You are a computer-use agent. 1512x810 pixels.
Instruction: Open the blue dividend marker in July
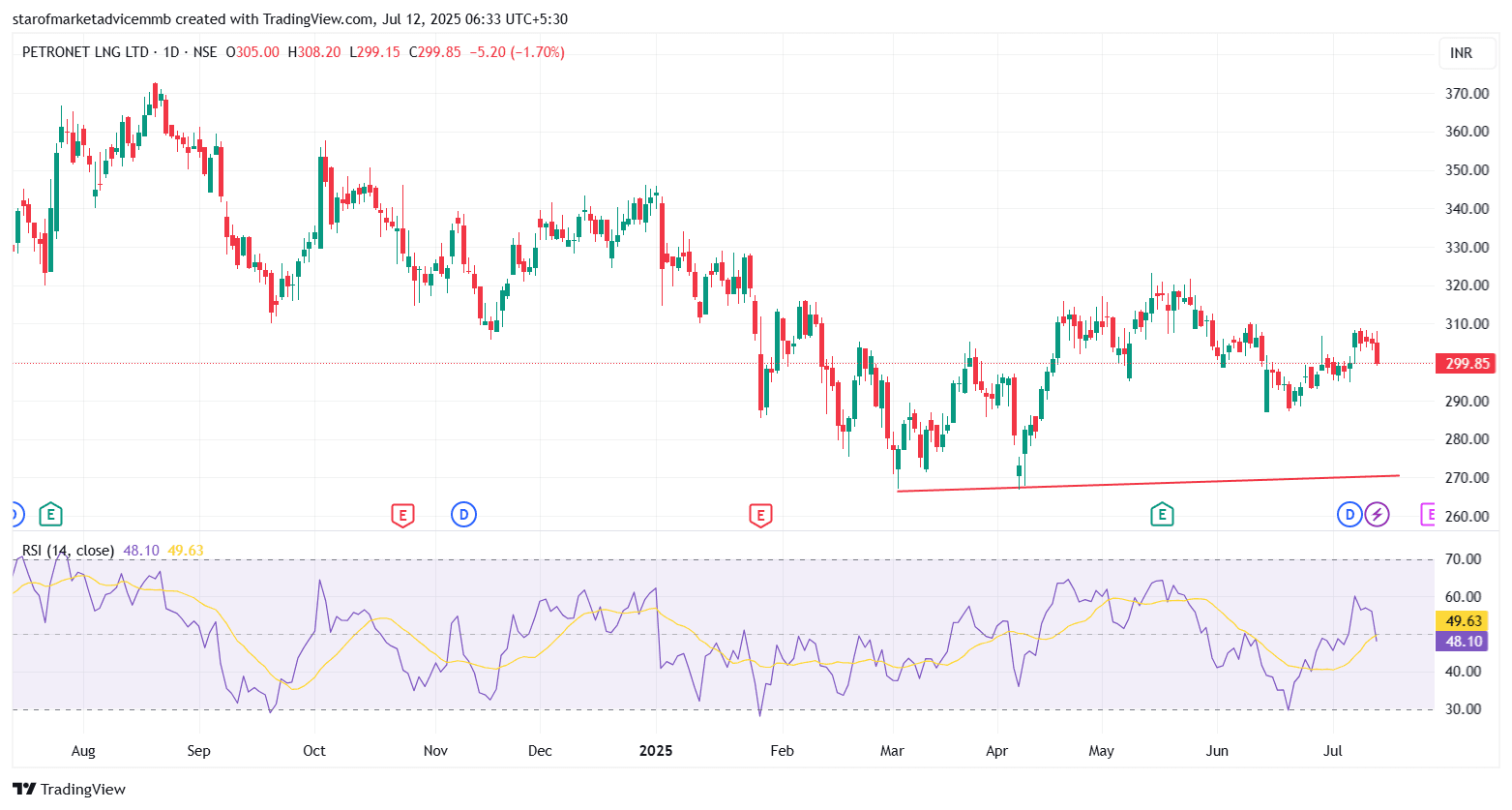(x=1349, y=515)
